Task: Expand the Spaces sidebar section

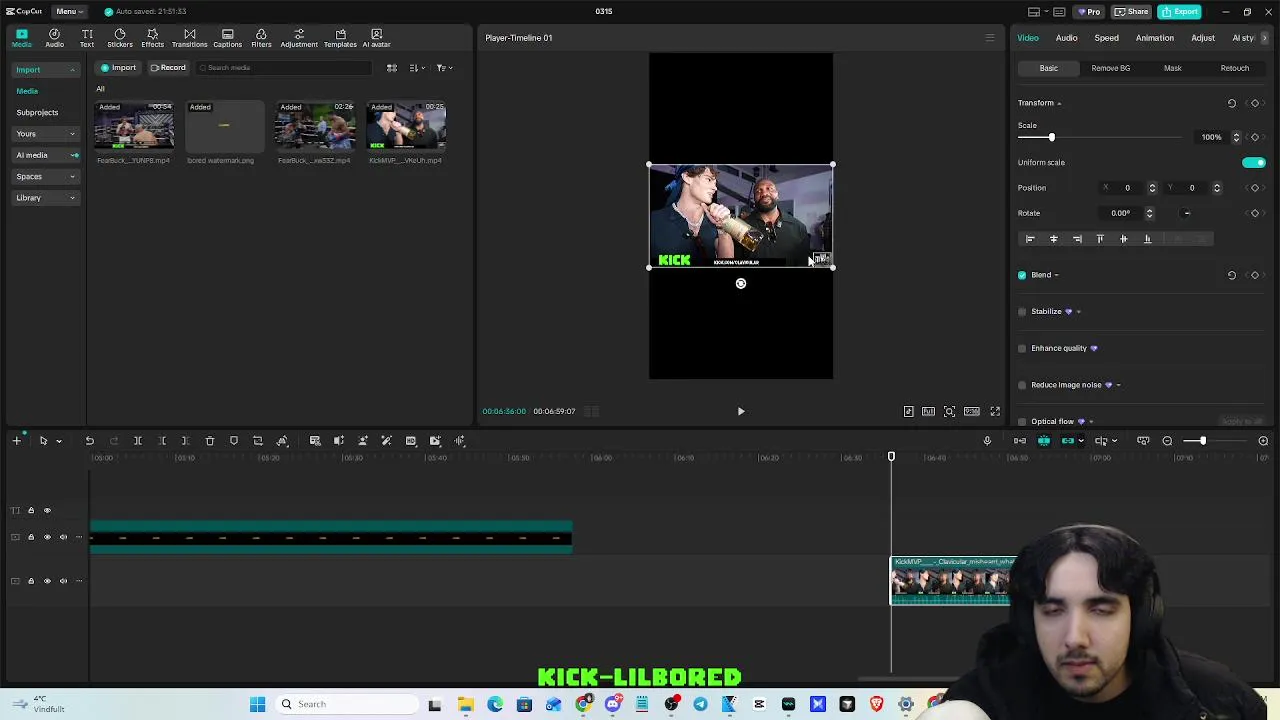Action: click(46, 177)
